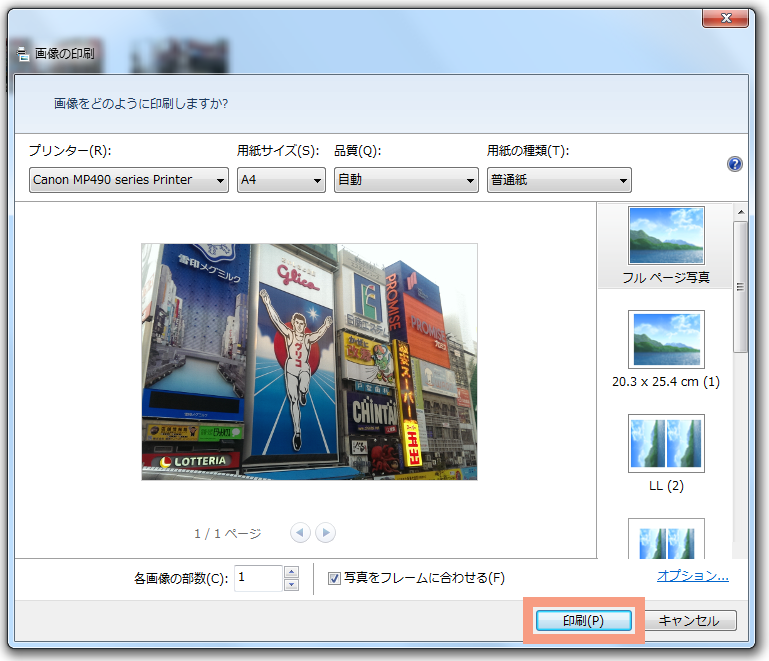Click the printer icon in the title bar
The width and height of the screenshot is (769, 661).
(x=23, y=54)
